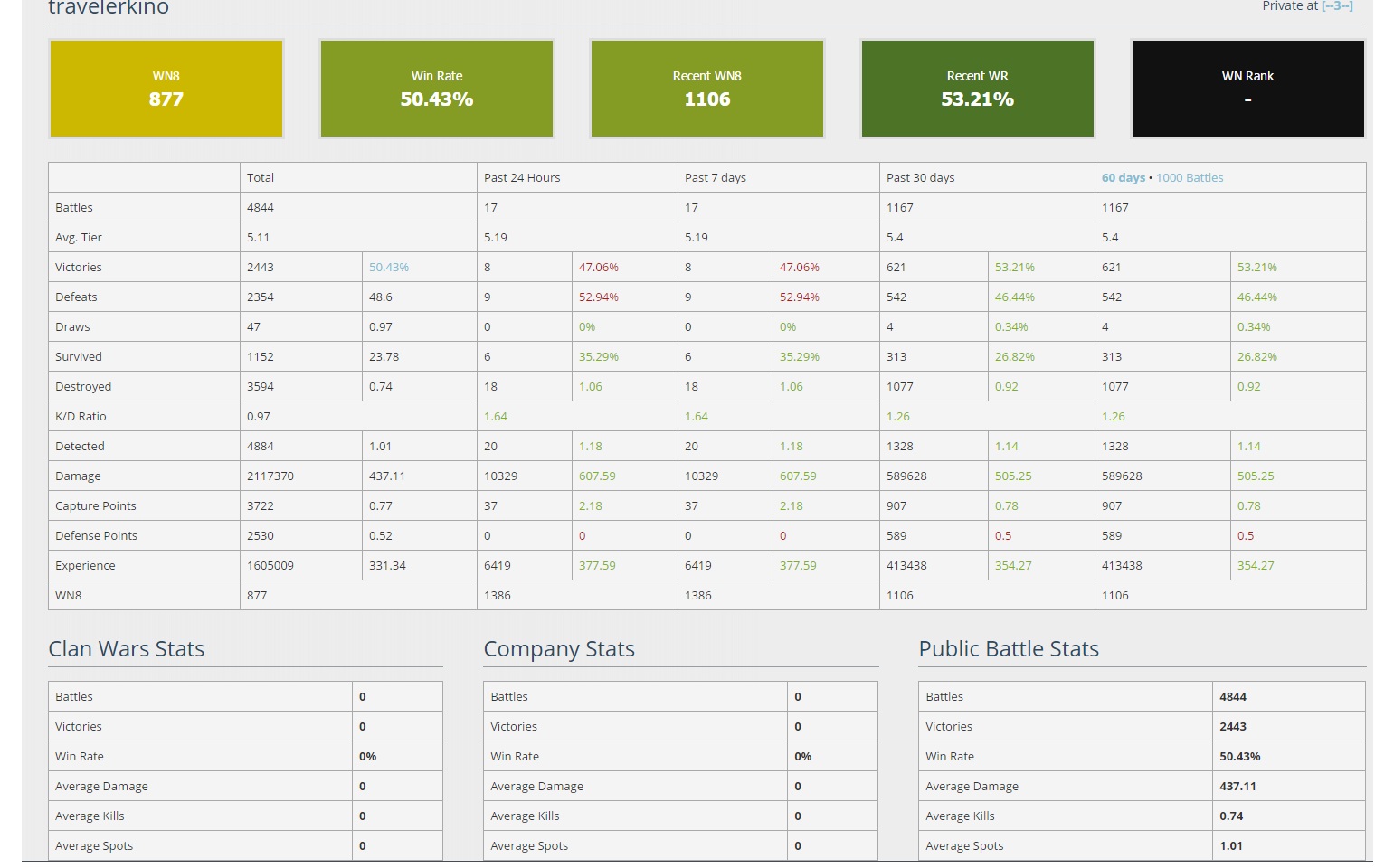
Task: Click the blue 50.43% Victories total link
Action: tap(389, 268)
